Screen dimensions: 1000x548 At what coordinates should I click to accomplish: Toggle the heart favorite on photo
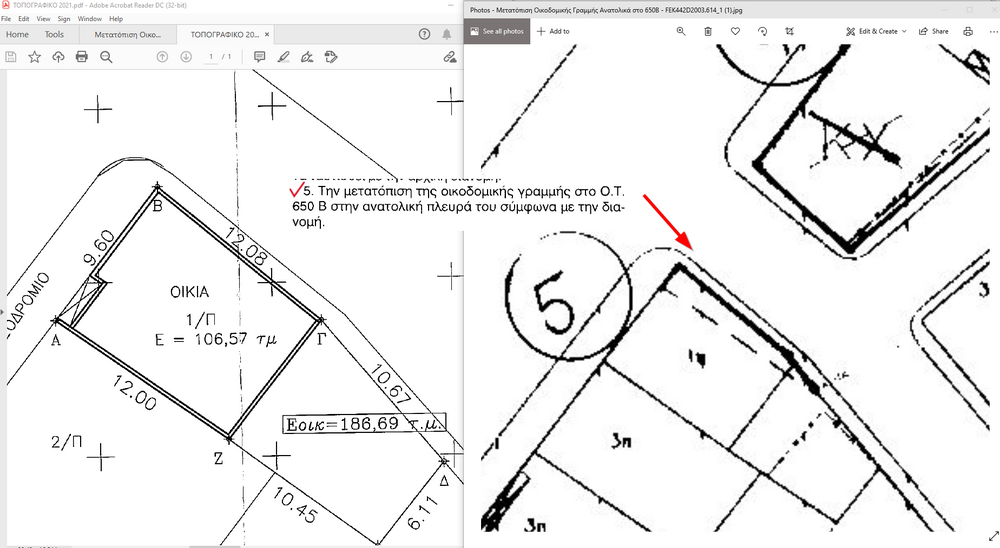tap(735, 31)
